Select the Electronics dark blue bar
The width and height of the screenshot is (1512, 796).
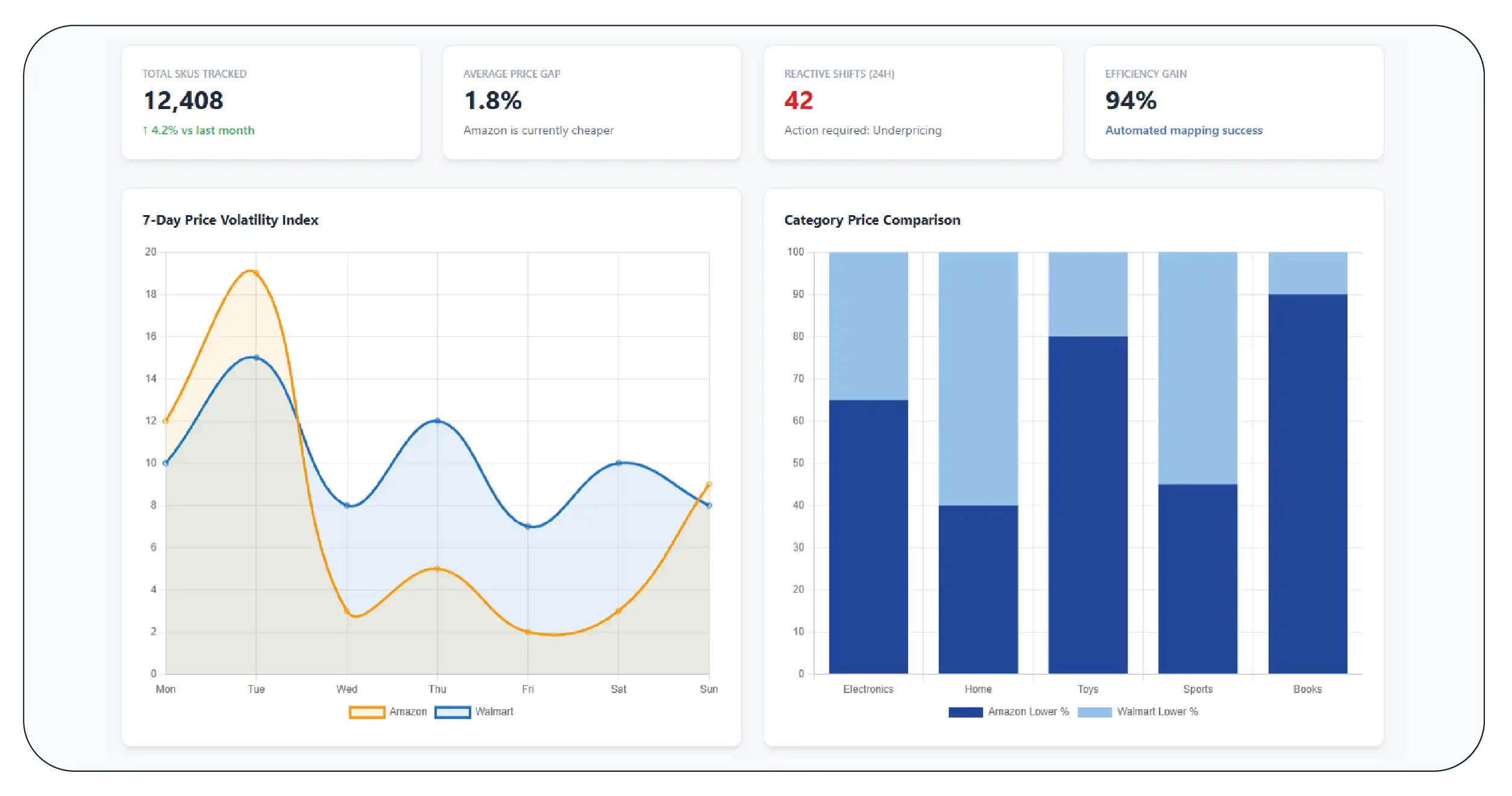868,536
